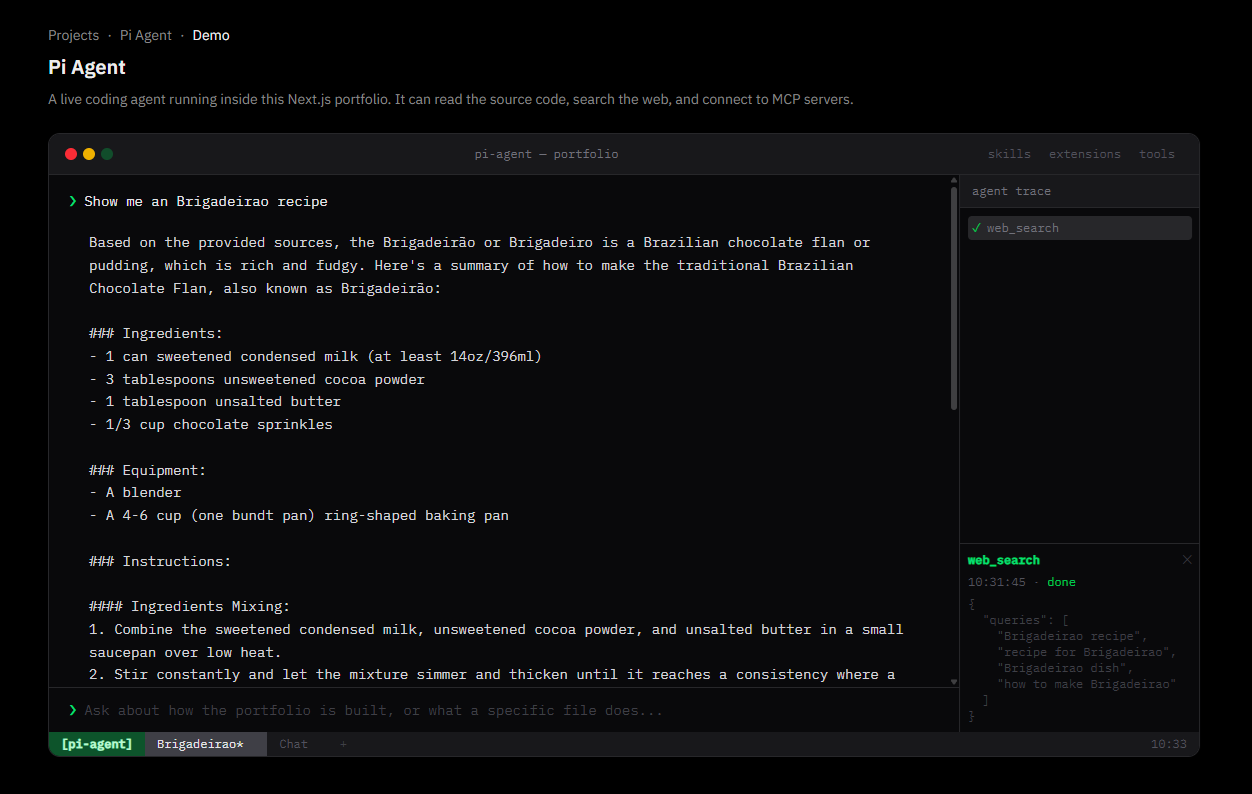1252x794 pixels.
Task: Click the yellow window dot in terminal
Action: click(89, 154)
